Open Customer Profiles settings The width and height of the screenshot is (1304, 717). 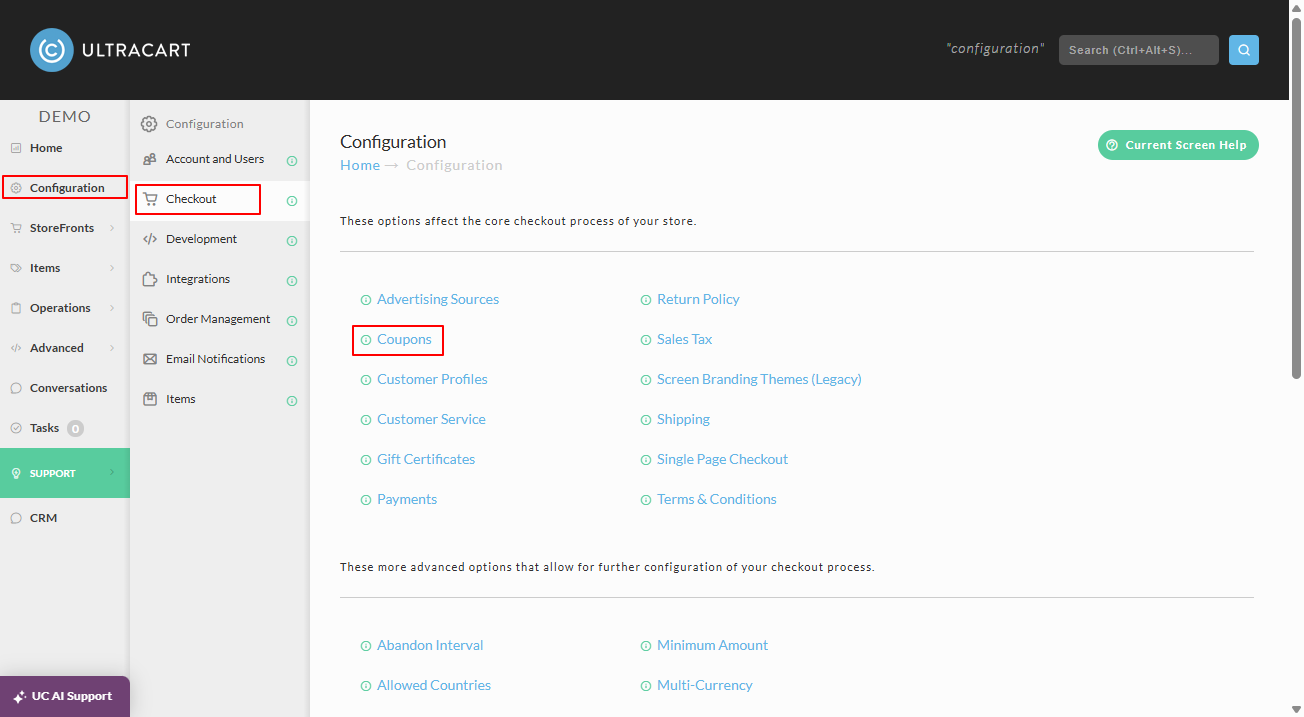pyautogui.click(x=432, y=379)
